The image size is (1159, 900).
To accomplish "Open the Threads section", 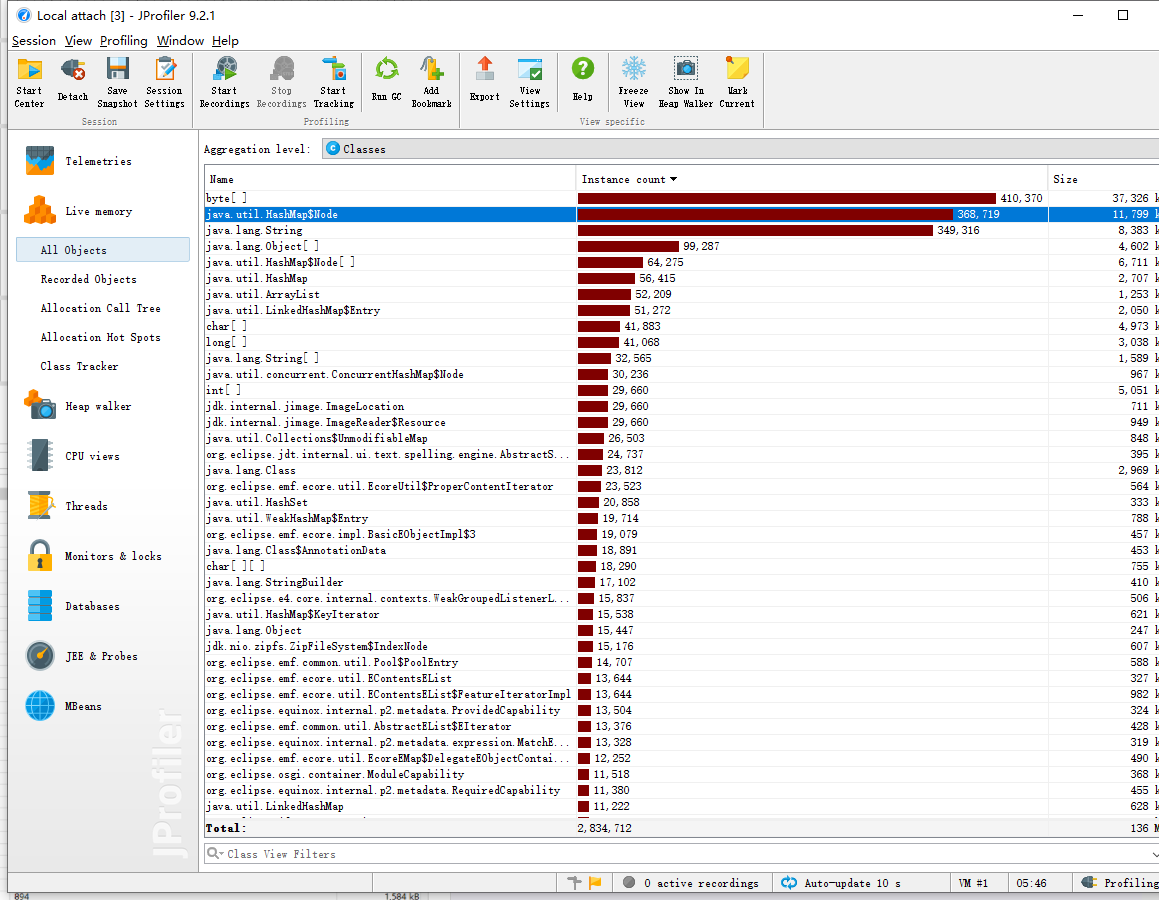I will [67, 506].
